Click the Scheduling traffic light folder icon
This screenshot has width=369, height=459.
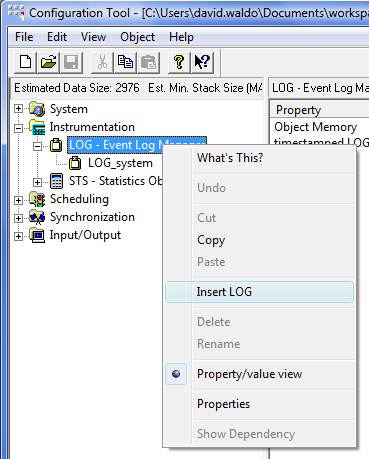click(x=37, y=199)
